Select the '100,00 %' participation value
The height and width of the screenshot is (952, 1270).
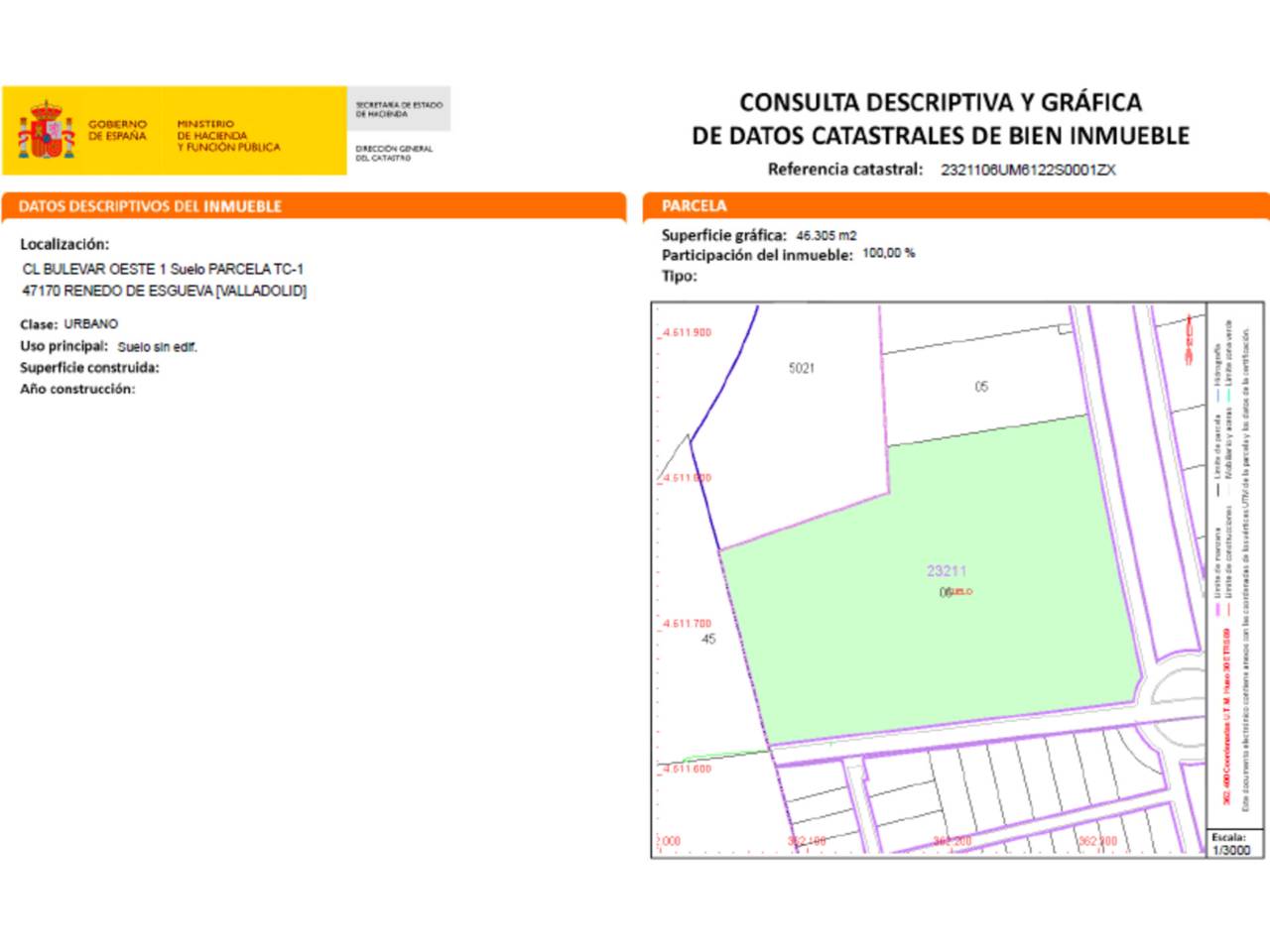click(x=889, y=253)
